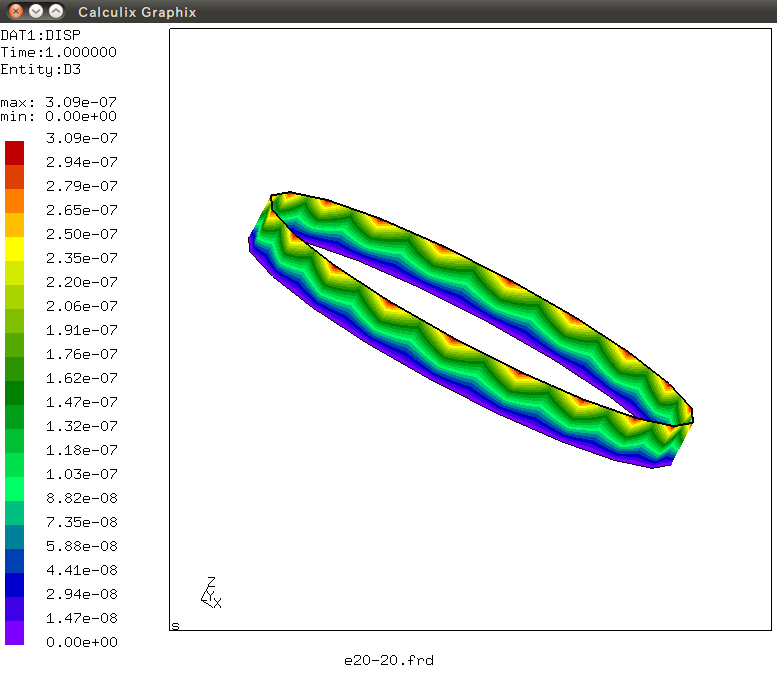This screenshot has width=777, height=690.
Task: Click the XYZ coordinate axes triad
Action: click(211, 592)
